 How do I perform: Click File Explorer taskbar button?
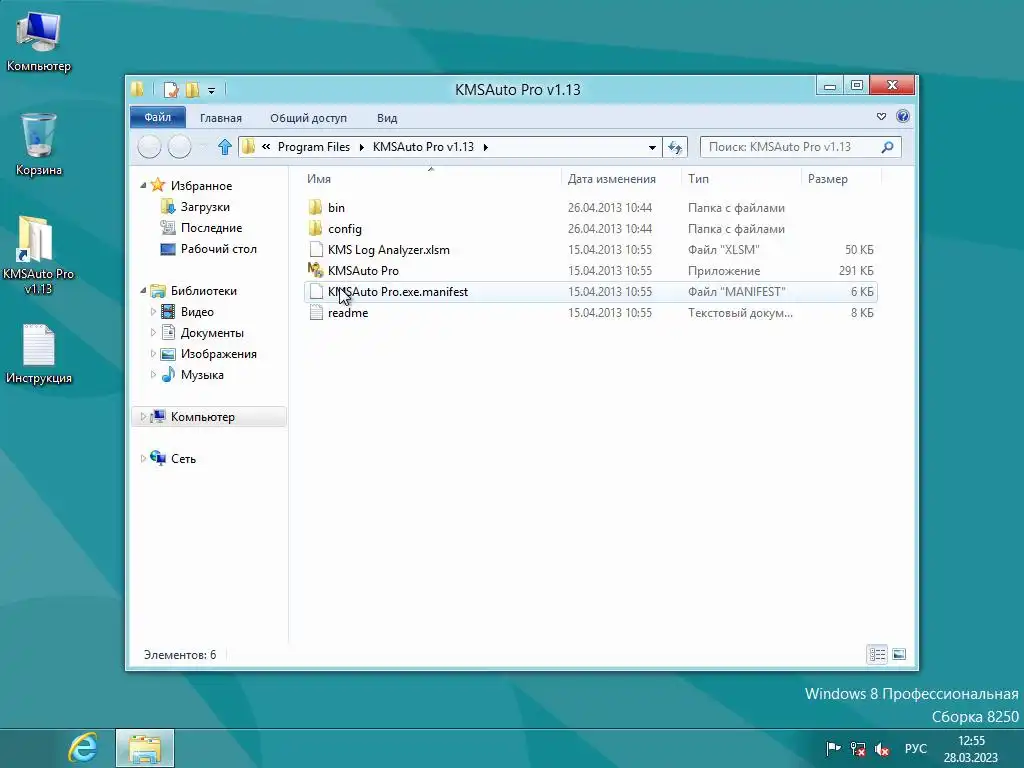[145, 748]
